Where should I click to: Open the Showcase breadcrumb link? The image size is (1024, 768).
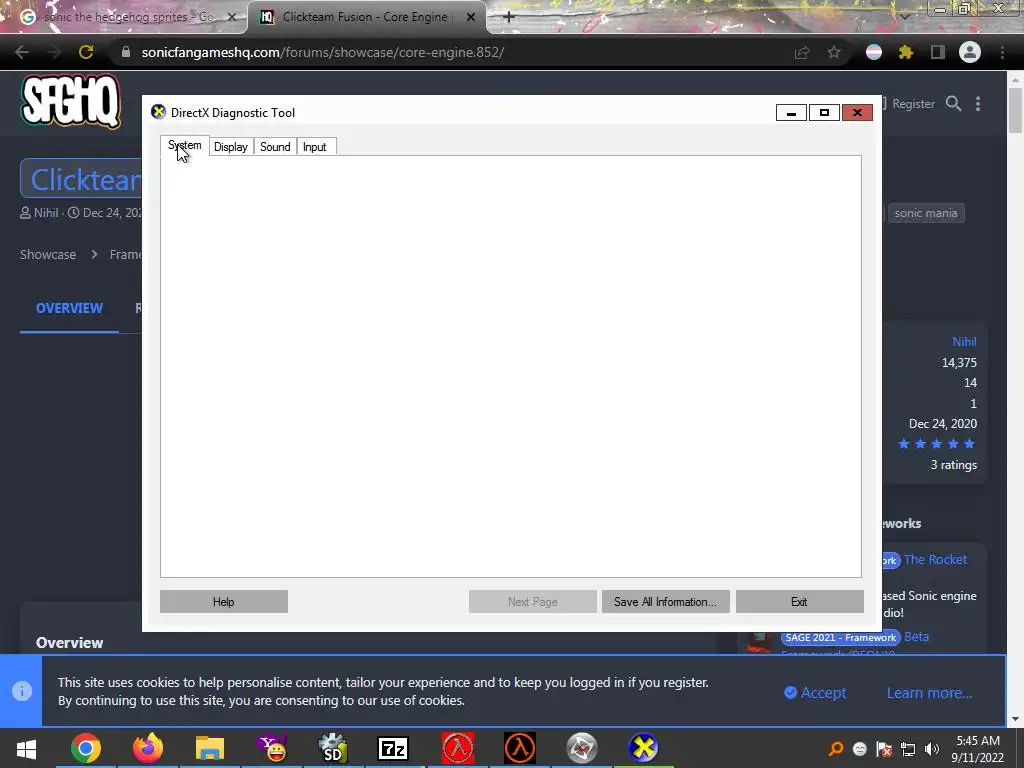pyautogui.click(x=48, y=255)
